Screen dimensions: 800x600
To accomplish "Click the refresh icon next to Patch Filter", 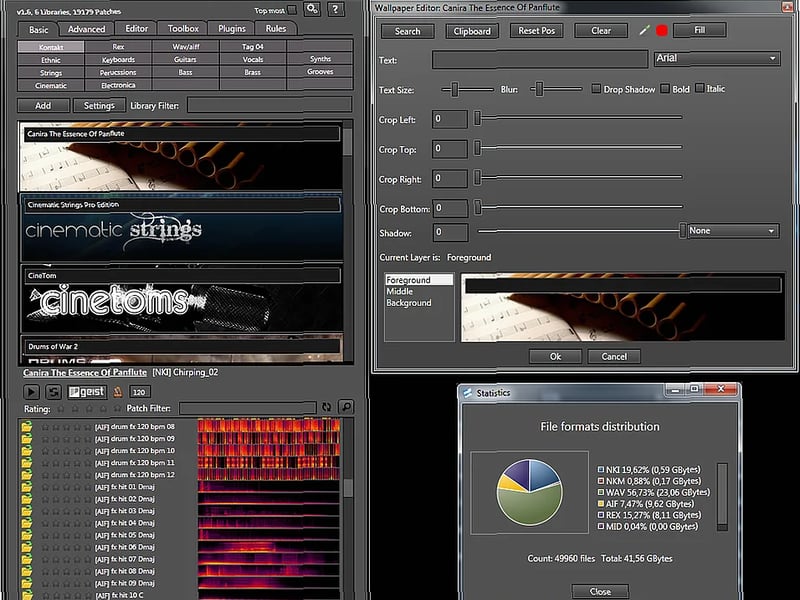I will (x=327, y=407).
